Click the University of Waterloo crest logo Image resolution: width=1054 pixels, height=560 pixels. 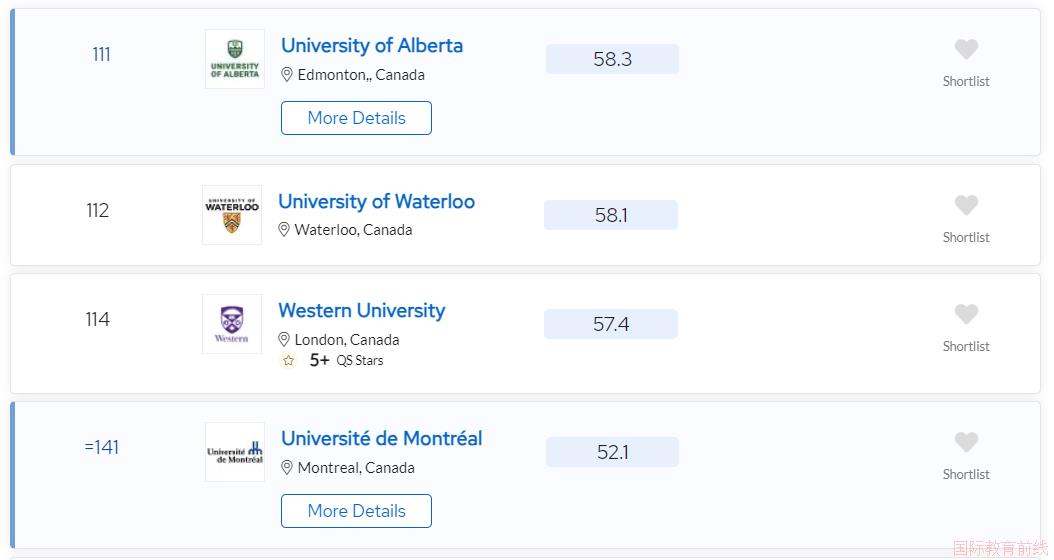click(232, 215)
